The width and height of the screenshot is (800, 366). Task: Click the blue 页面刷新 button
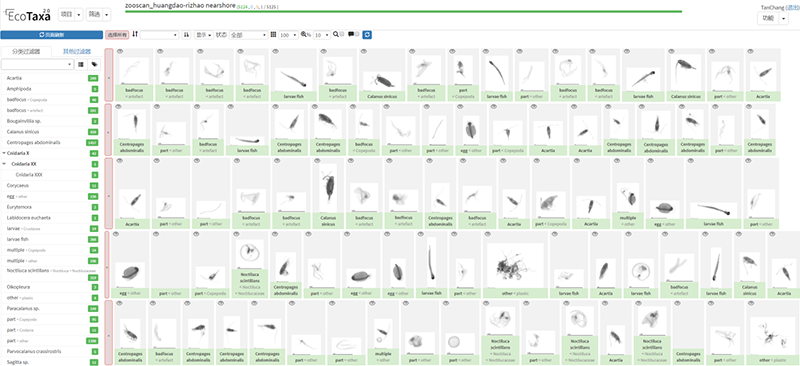click(52, 35)
